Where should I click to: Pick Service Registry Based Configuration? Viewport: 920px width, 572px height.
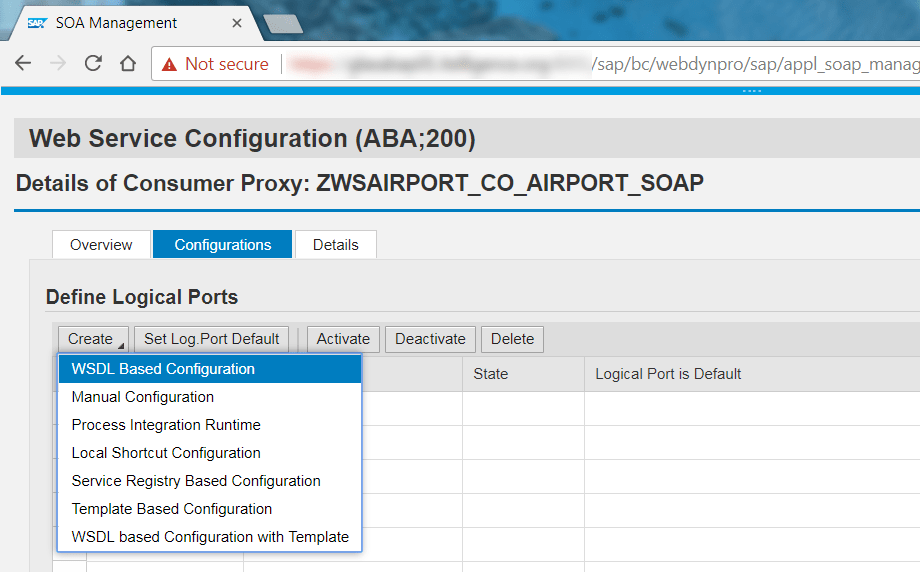pyautogui.click(x=209, y=481)
